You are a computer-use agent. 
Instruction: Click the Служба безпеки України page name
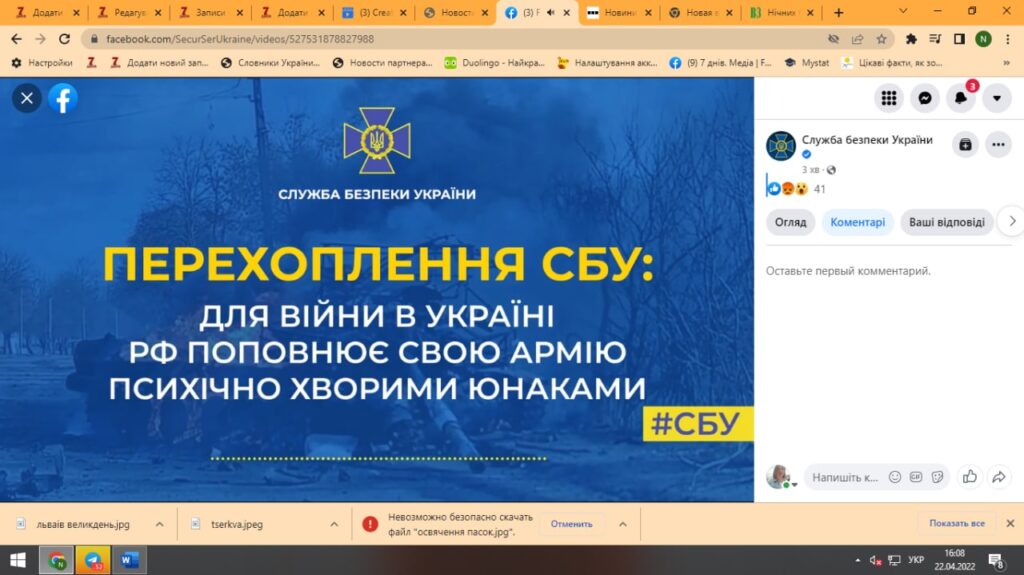866,140
